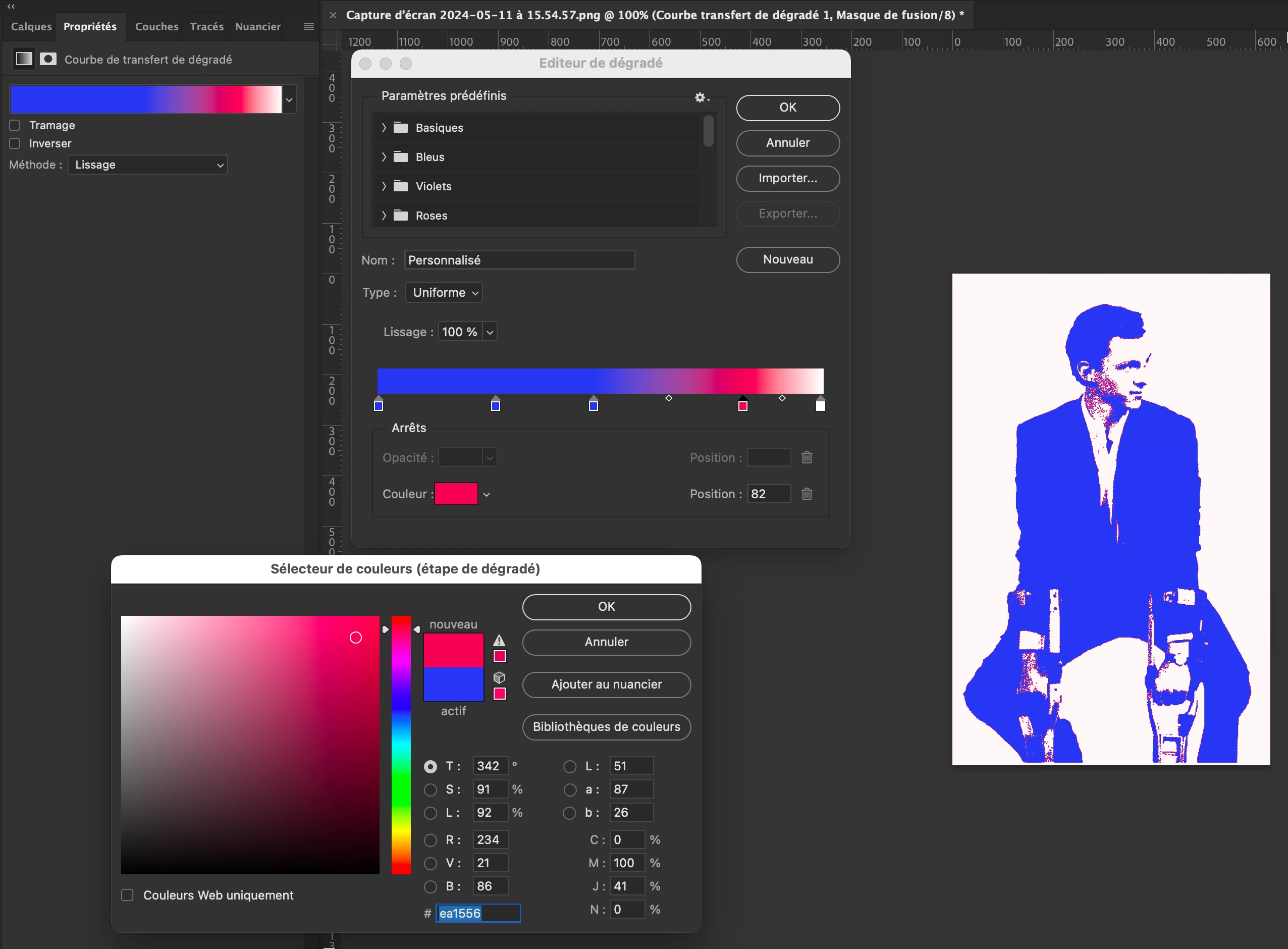
Task: Click the web-safe color cube icon
Action: [x=499, y=677]
